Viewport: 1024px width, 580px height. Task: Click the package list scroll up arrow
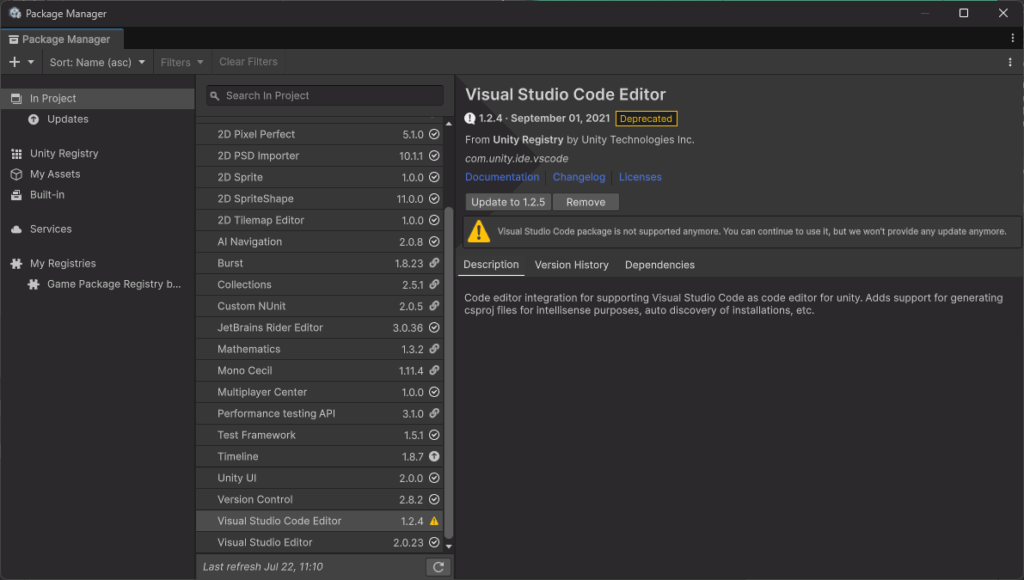[x=449, y=124]
